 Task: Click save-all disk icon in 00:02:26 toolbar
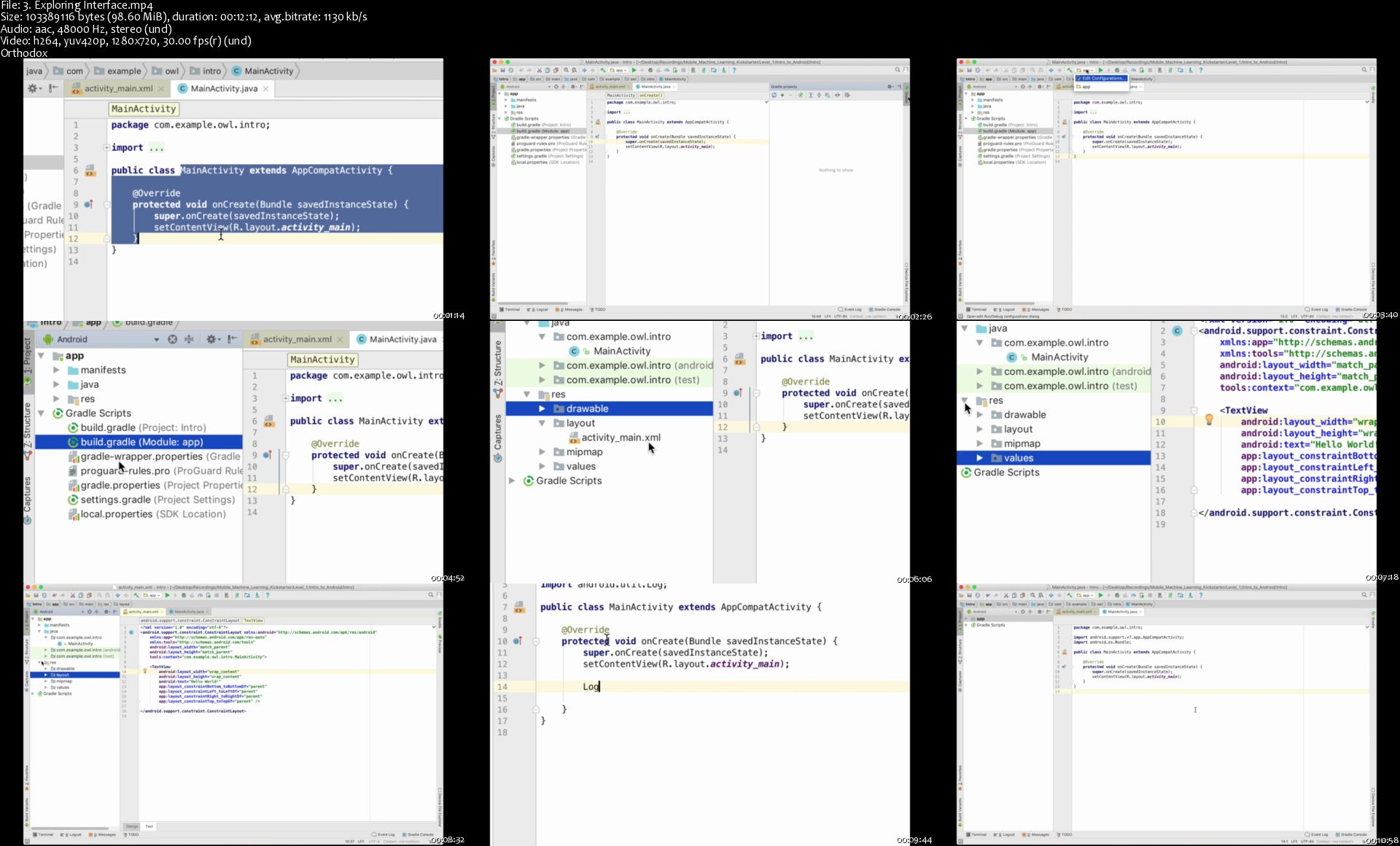point(502,70)
